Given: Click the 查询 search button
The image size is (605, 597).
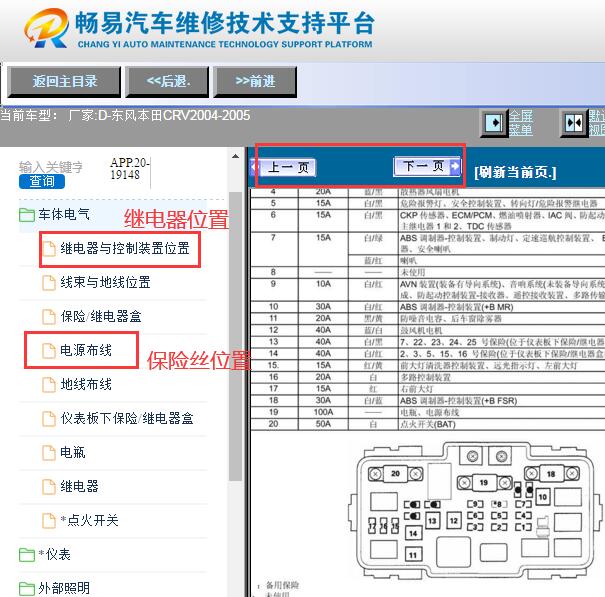Looking at the screenshot, I should click(42, 181).
